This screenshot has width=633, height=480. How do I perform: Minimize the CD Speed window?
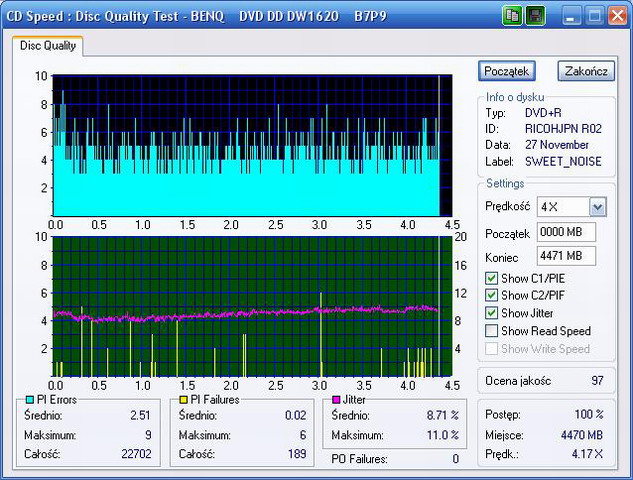point(570,16)
